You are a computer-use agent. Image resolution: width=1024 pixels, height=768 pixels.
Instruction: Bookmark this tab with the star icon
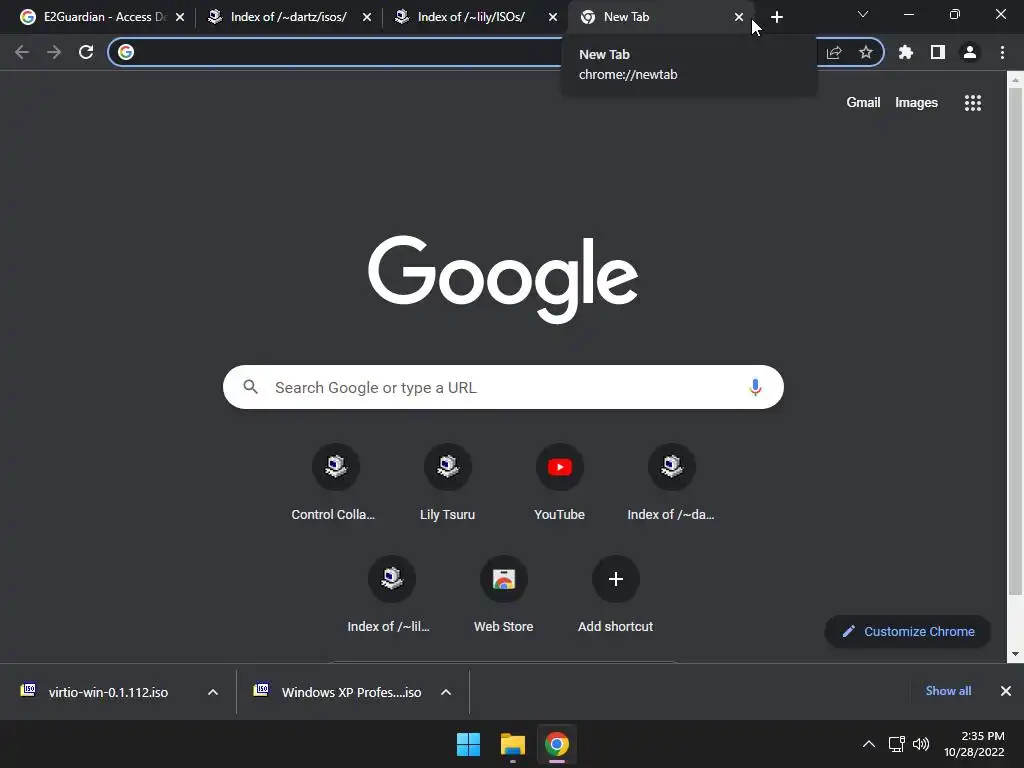click(866, 52)
